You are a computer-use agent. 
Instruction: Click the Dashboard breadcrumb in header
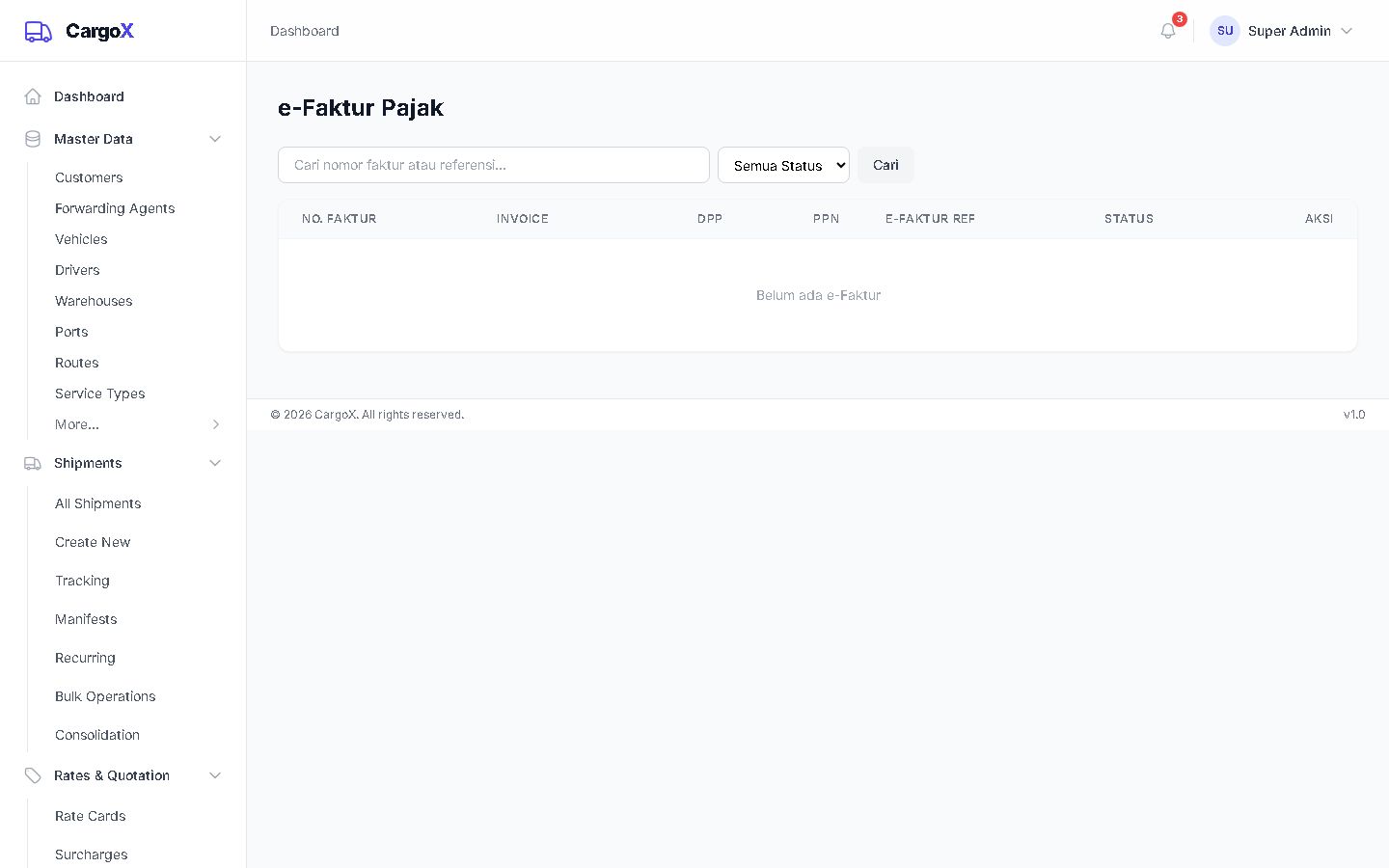305,31
